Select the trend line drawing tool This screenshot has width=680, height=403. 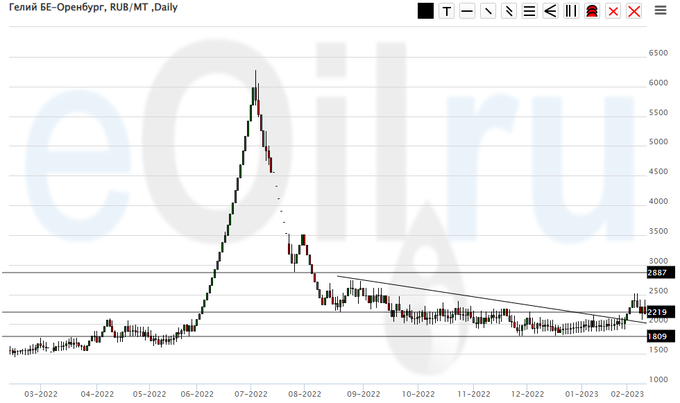point(488,11)
